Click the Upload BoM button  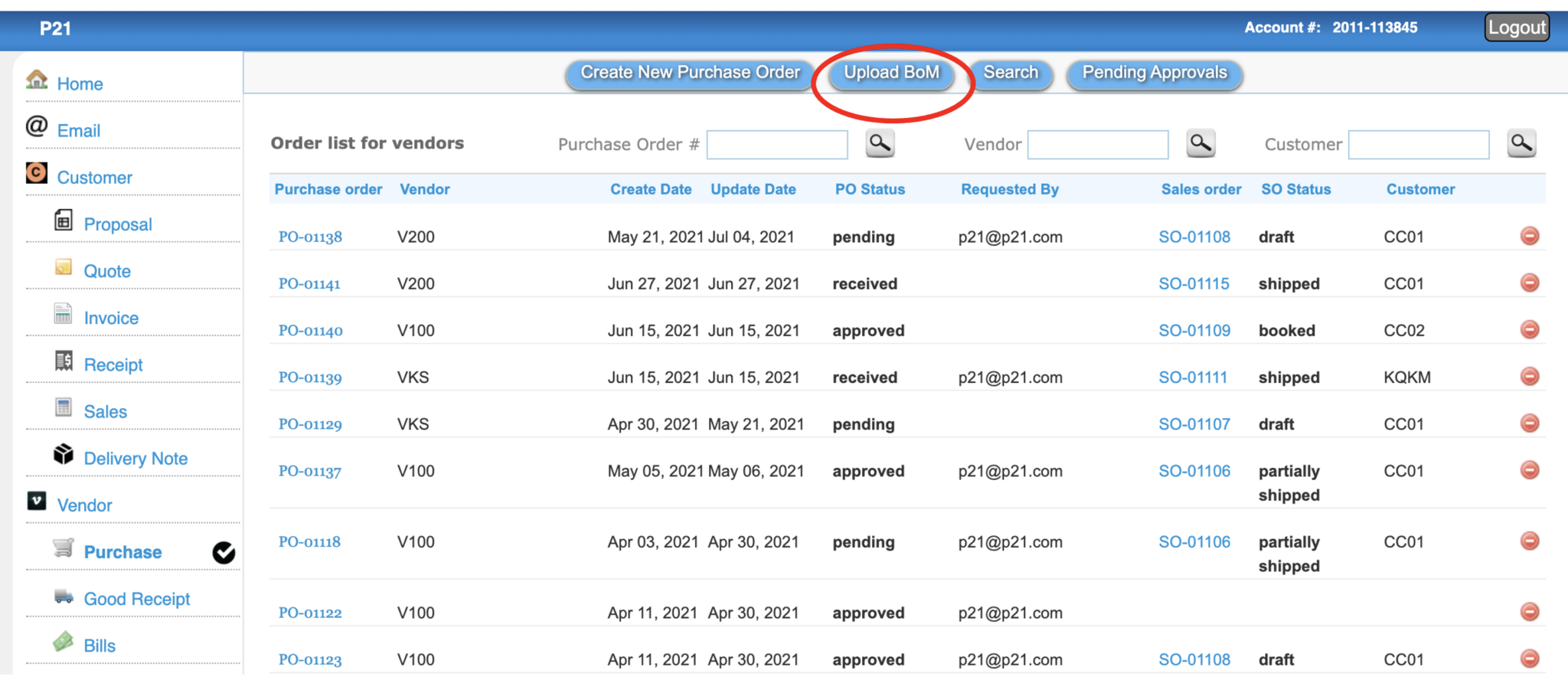point(892,74)
